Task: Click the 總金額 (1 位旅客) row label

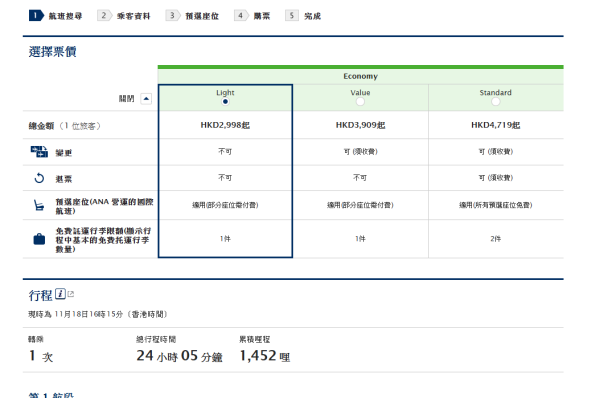Action: (x=64, y=126)
